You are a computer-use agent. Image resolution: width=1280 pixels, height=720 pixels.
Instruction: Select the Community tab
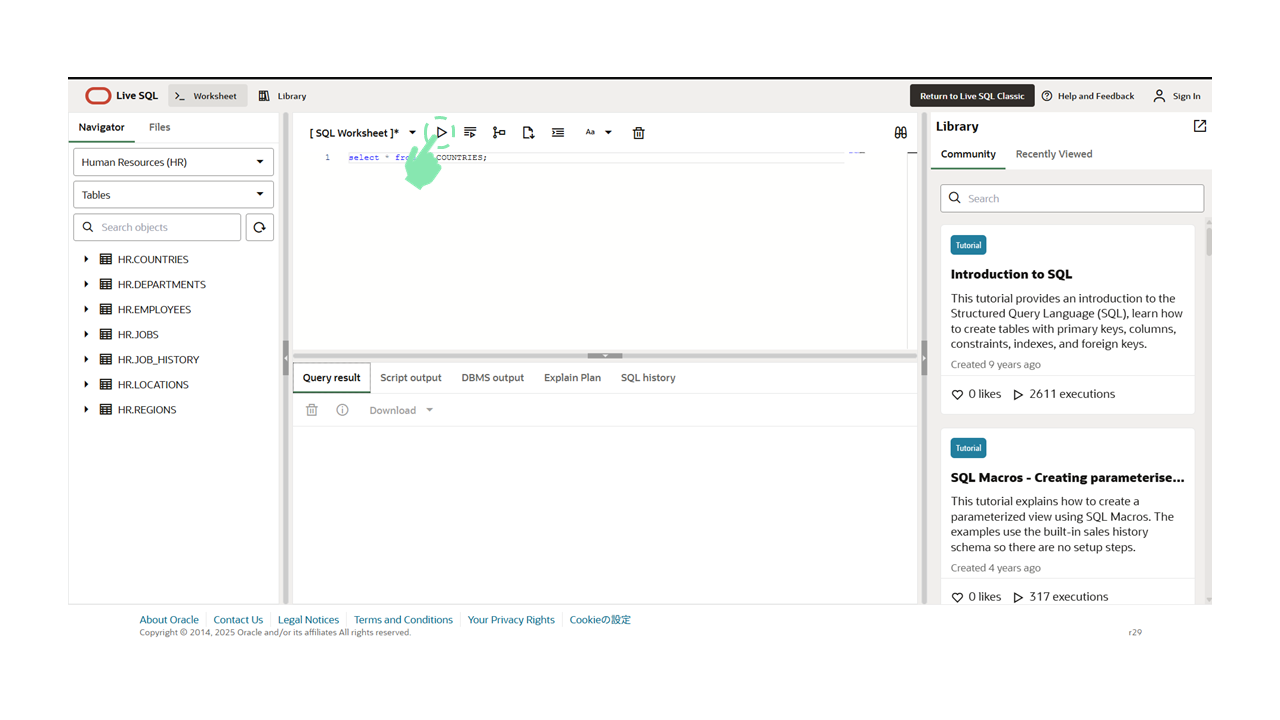968,154
